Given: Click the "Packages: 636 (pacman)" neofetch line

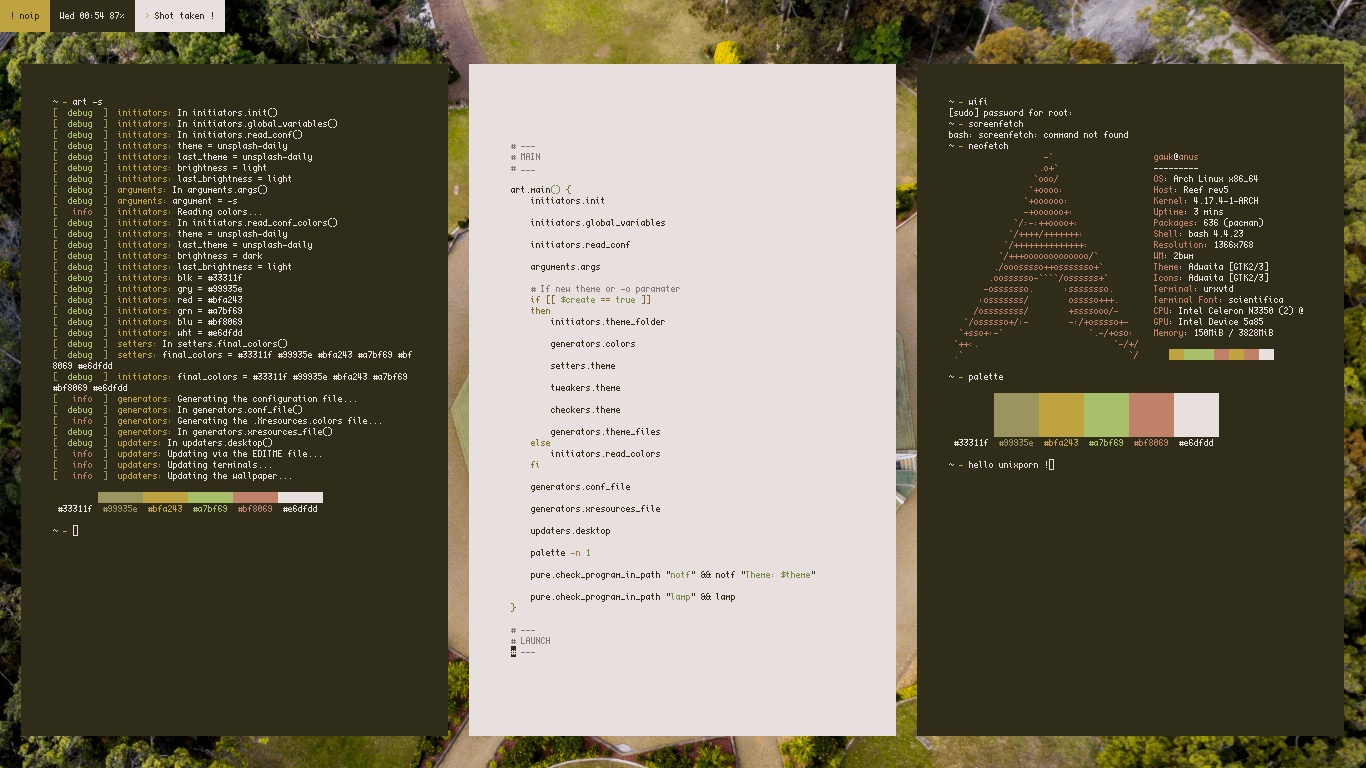Looking at the screenshot, I should pyautogui.click(x=1208, y=223).
